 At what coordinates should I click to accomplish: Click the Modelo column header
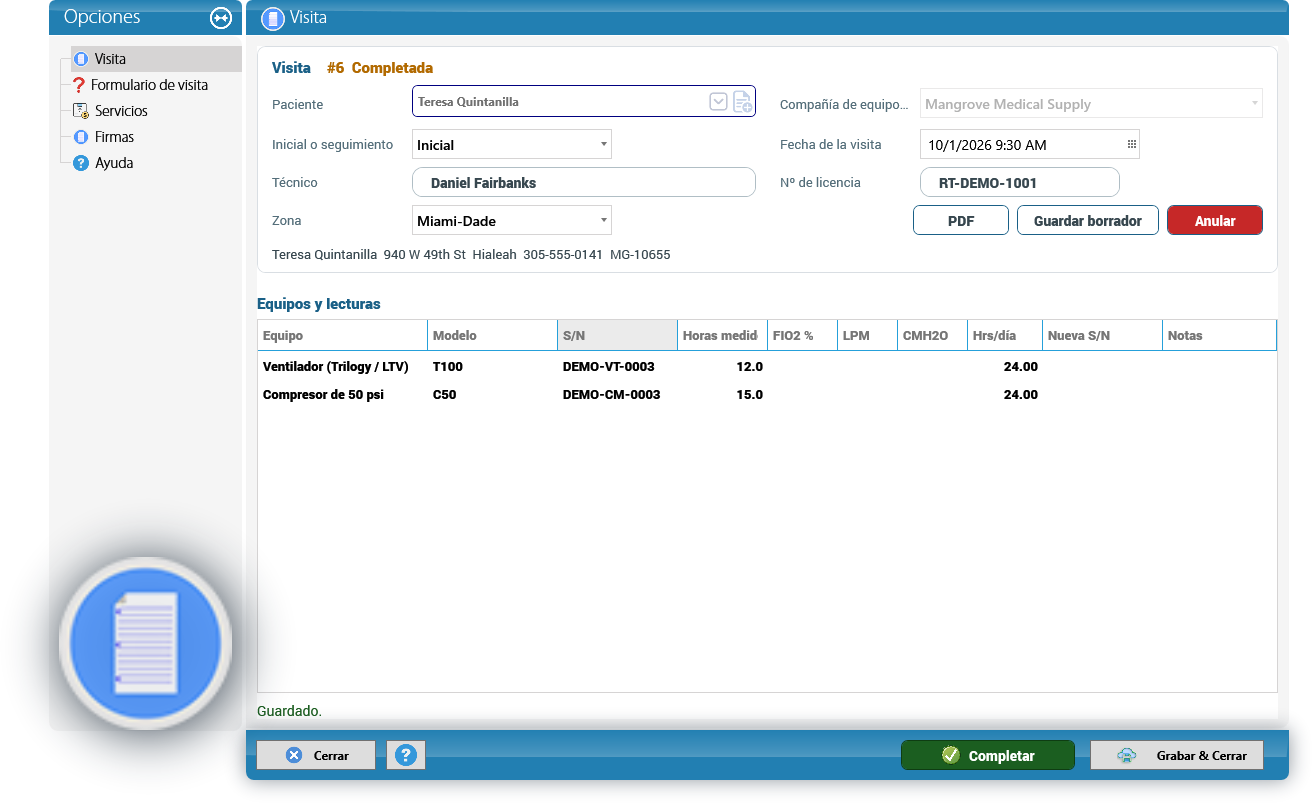coord(492,335)
